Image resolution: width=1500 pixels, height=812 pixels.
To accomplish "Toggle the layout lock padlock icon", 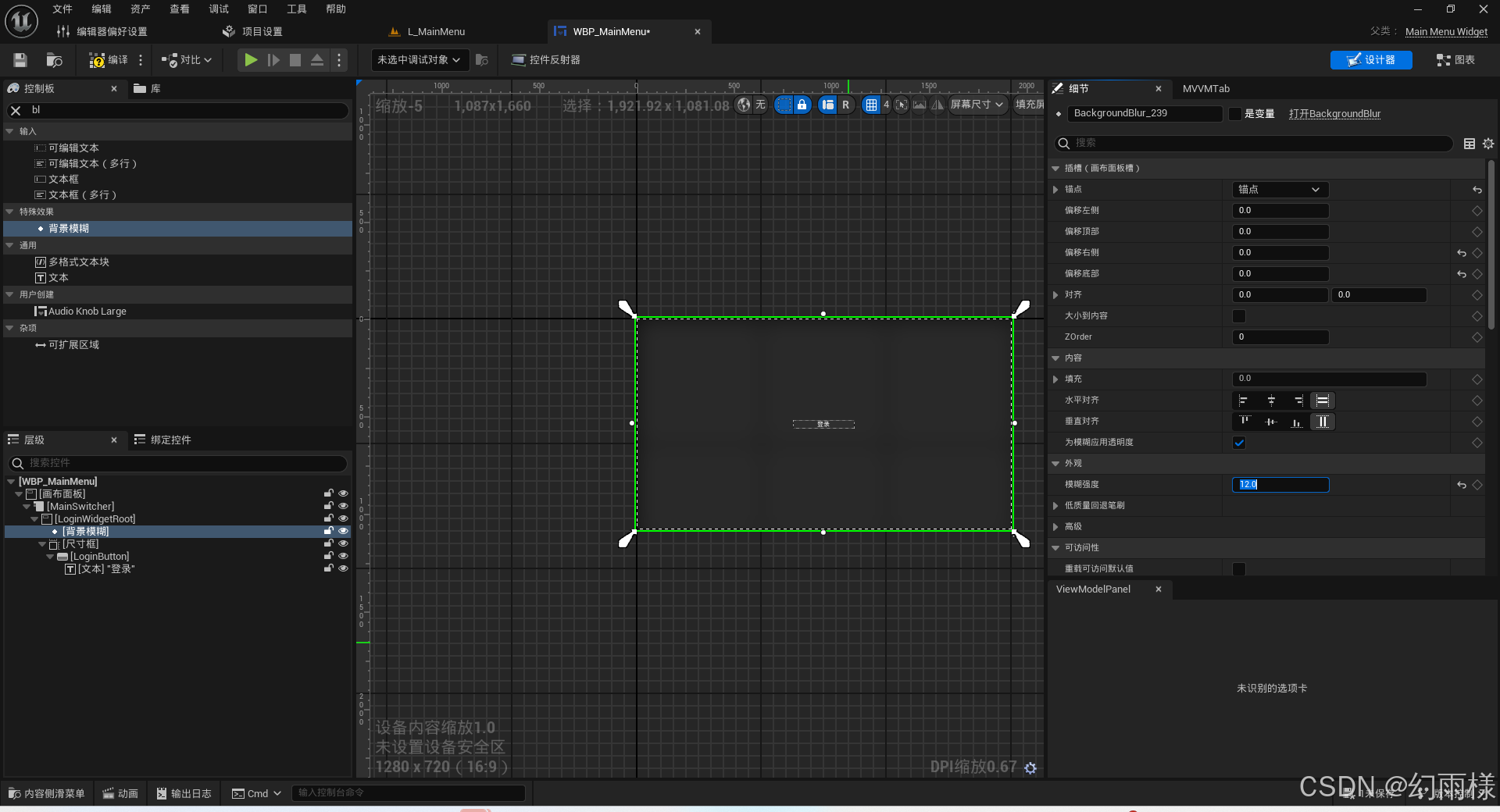I will click(802, 105).
